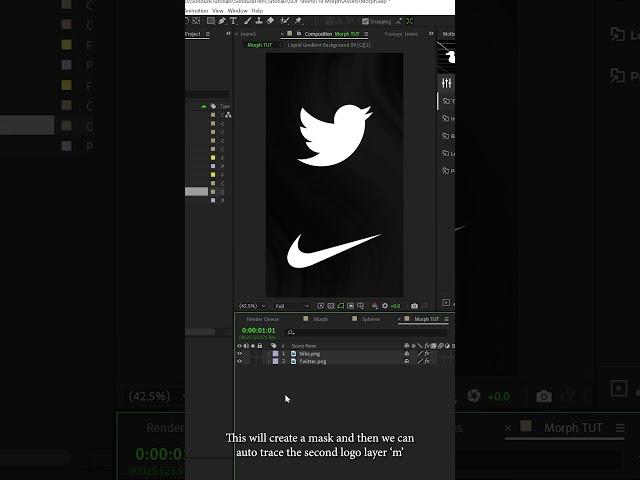Select Morph TUT breadcrumb in viewer
The width and height of the screenshot is (640, 480).
pyautogui.click(x=260, y=45)
